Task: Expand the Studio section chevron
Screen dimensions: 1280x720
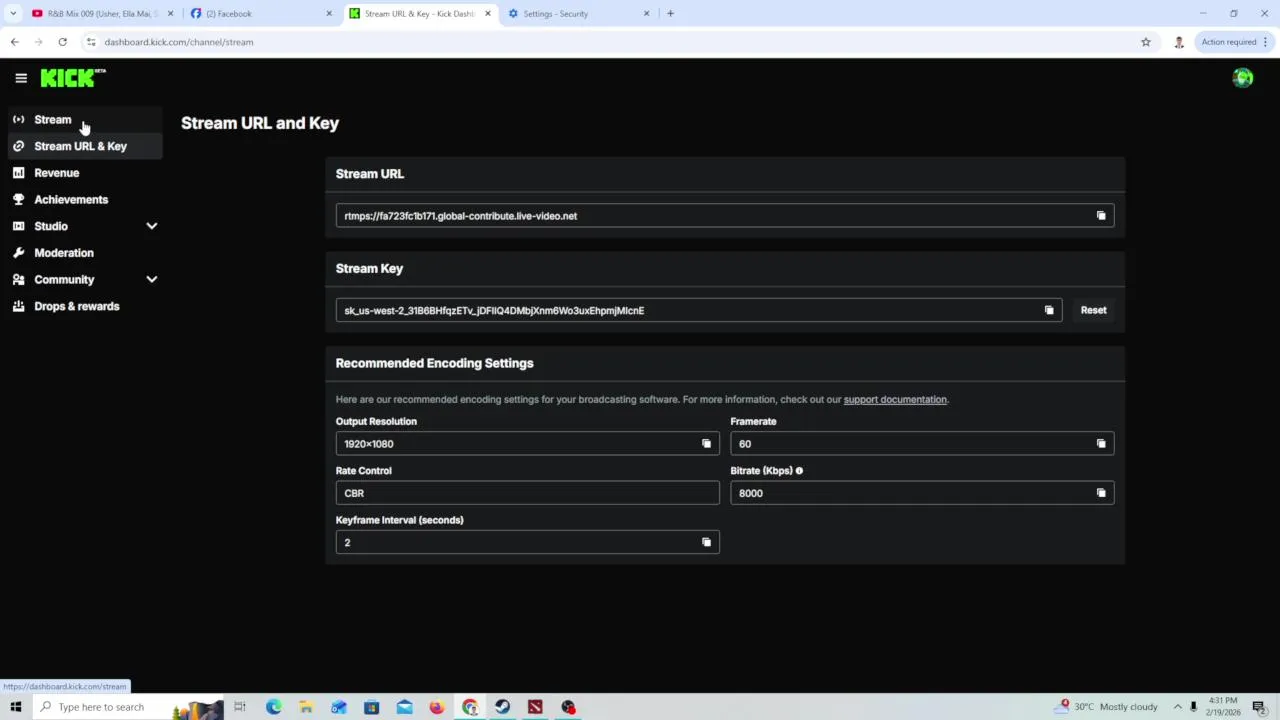Action: pyautogui.click(x=152, y=226)
